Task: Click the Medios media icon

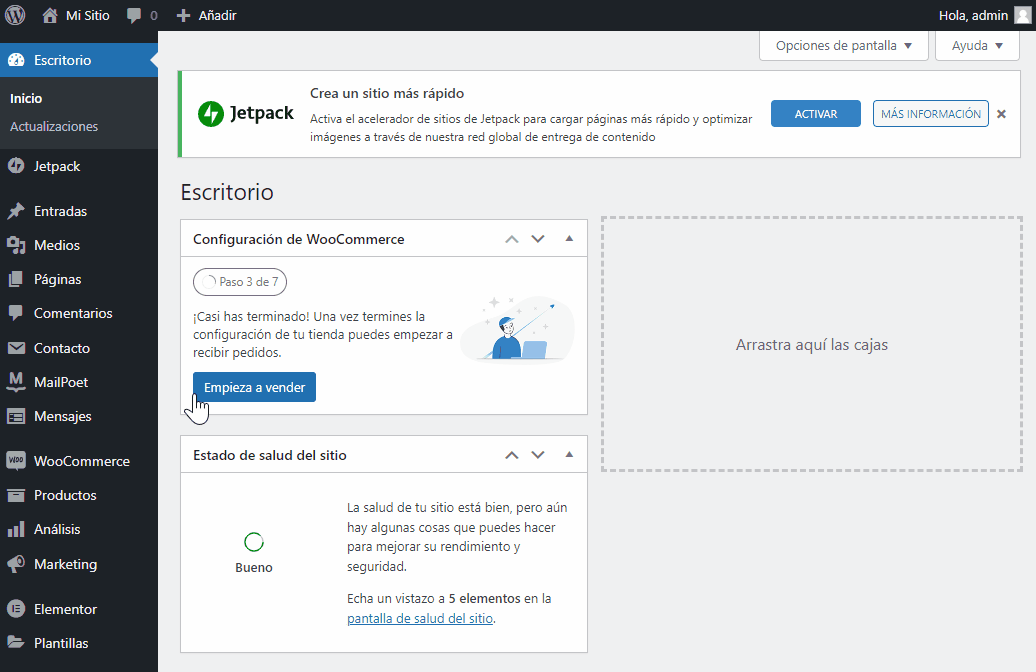Action: [x=16, y=245]
